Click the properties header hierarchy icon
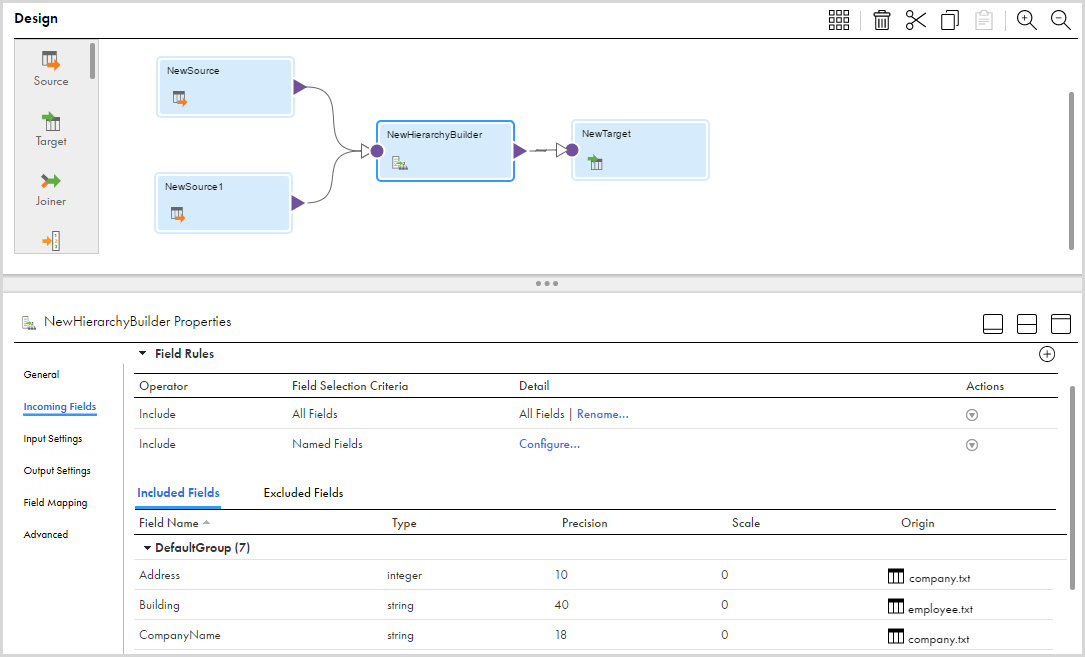 (28, 322)
